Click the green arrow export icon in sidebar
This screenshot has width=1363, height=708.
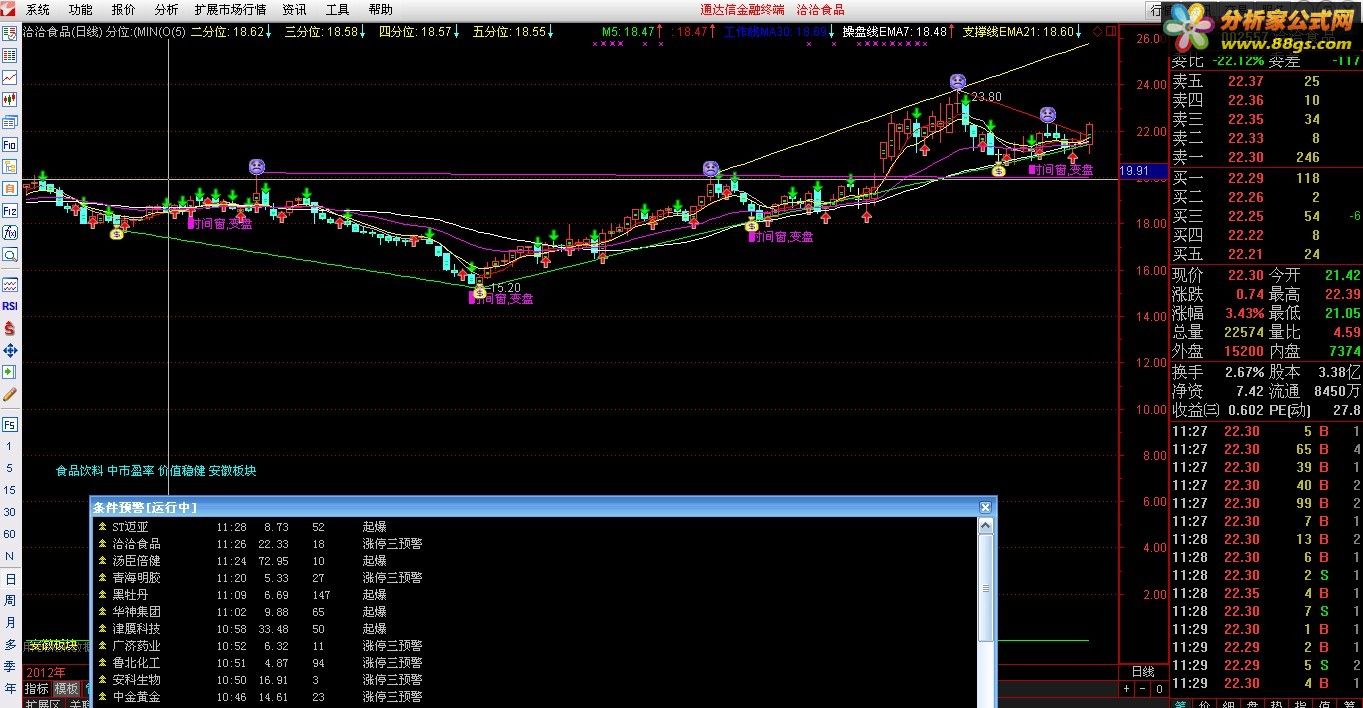click(x=10, y=372)
